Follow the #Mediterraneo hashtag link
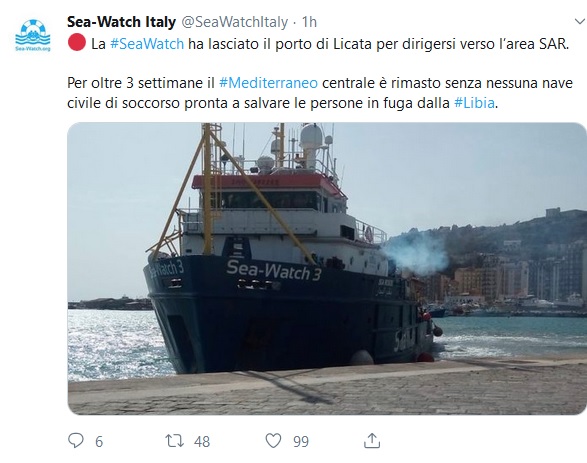Screen dimensions: 587x463 [268, 83]
